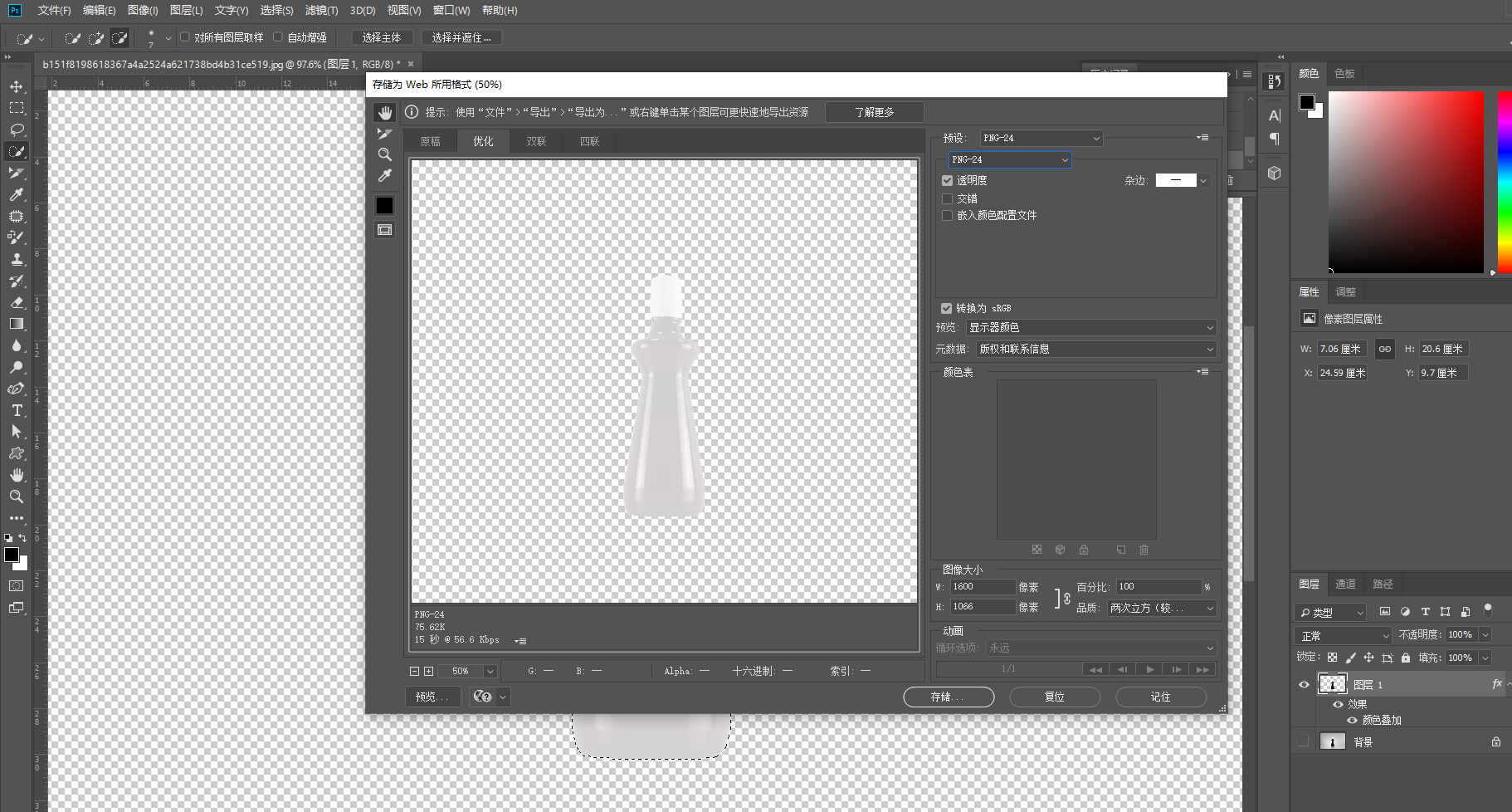Open the file format PNG-24 dropdown
This screenshot has height=812, width=1512.
[x=1010, y=159]
